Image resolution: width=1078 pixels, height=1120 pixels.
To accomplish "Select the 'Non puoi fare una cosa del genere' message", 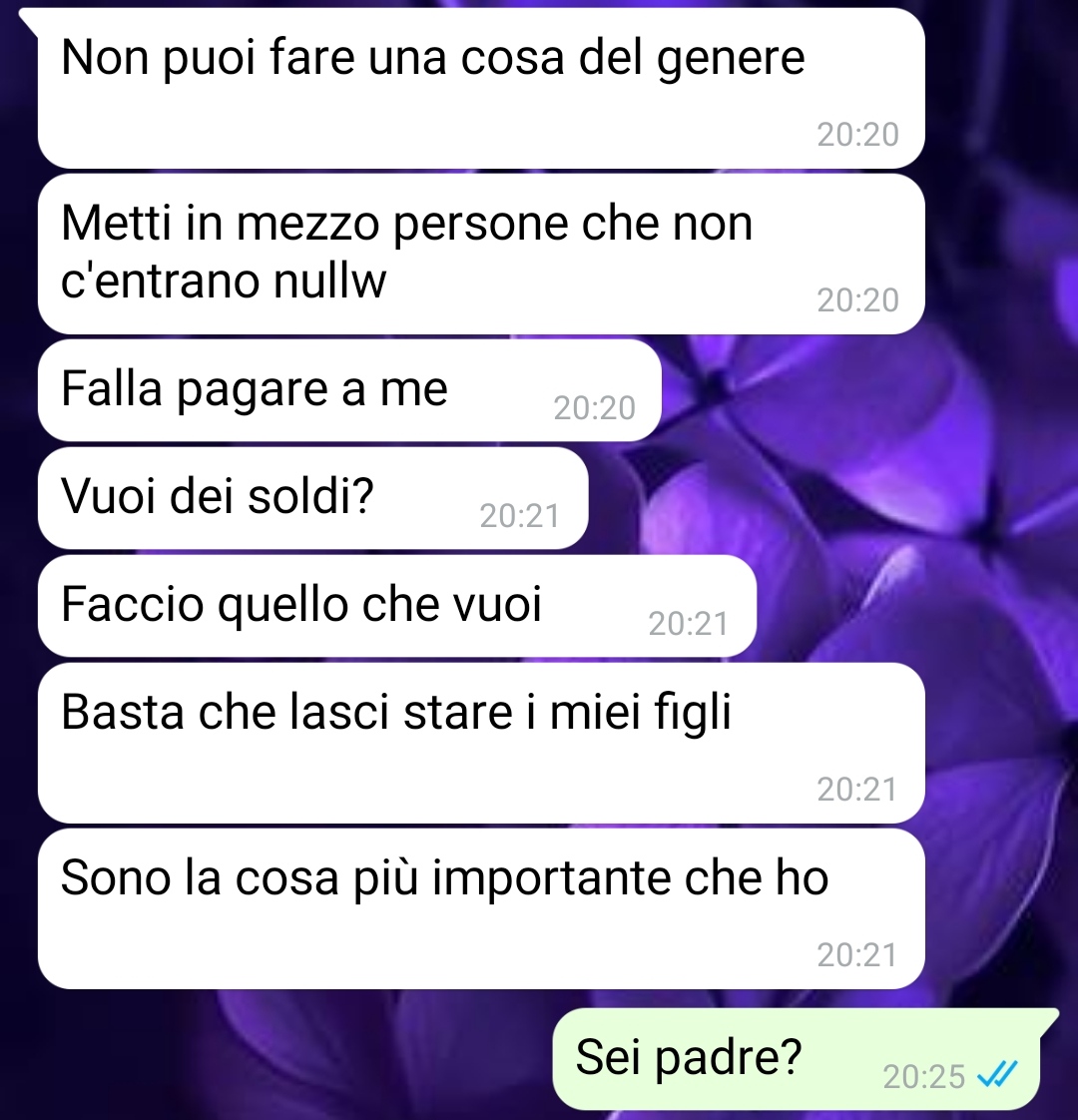I will 481,89.
